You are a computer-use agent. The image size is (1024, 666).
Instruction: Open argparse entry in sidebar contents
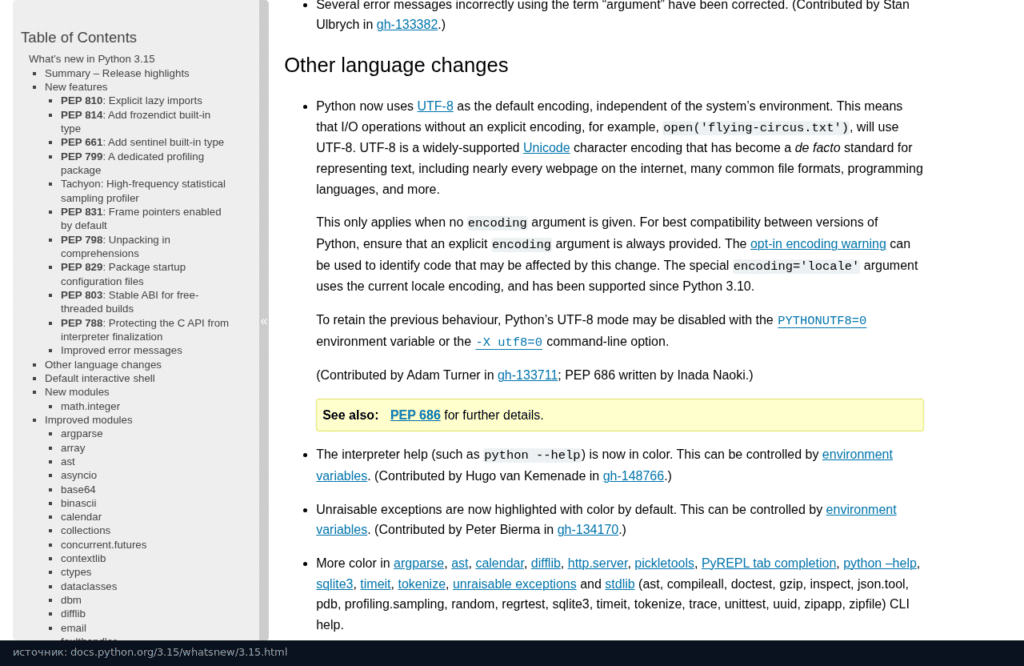pos(82,434)
